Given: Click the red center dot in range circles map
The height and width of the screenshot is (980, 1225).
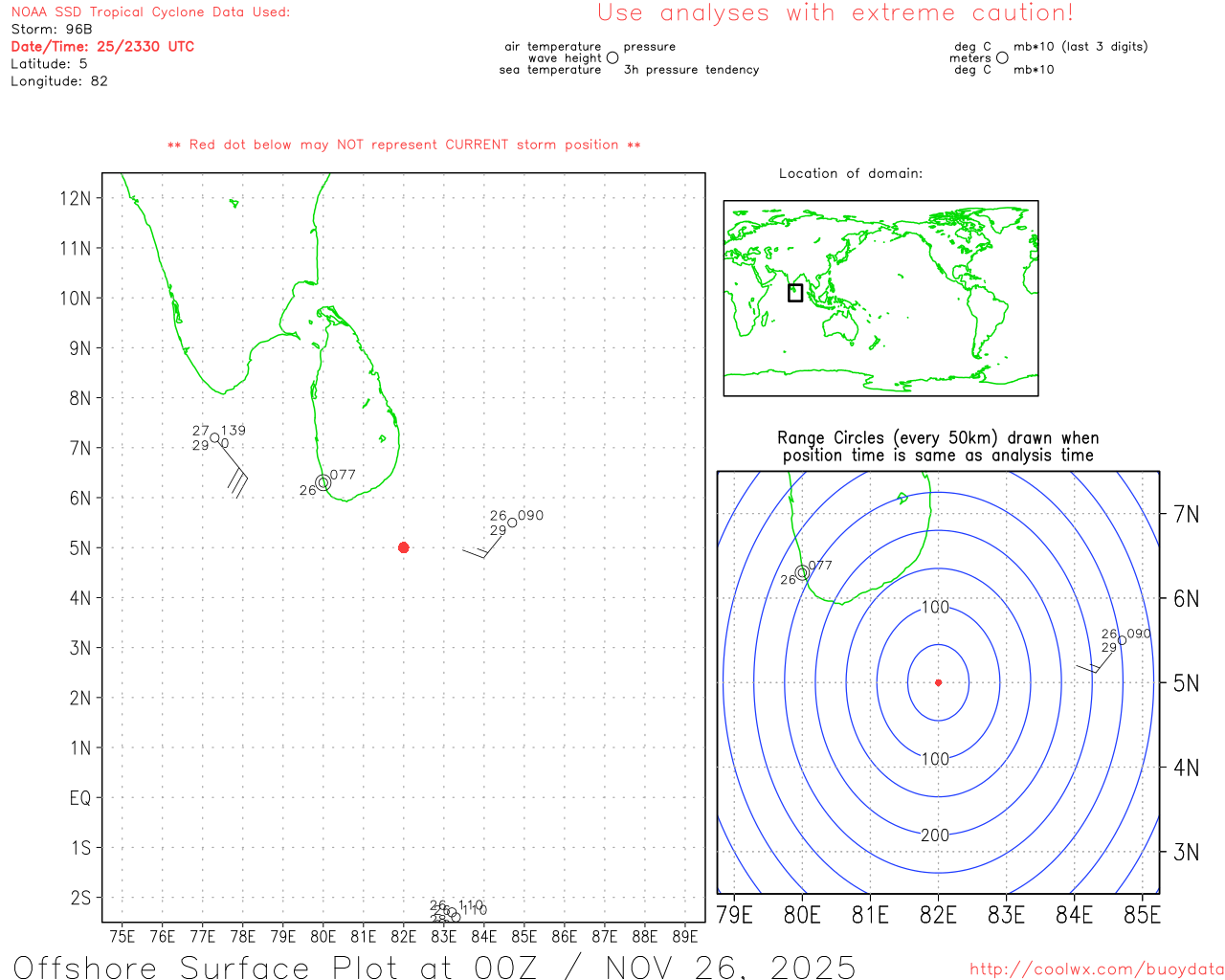Looking at the screenshot, I should [x=938, y=682].
